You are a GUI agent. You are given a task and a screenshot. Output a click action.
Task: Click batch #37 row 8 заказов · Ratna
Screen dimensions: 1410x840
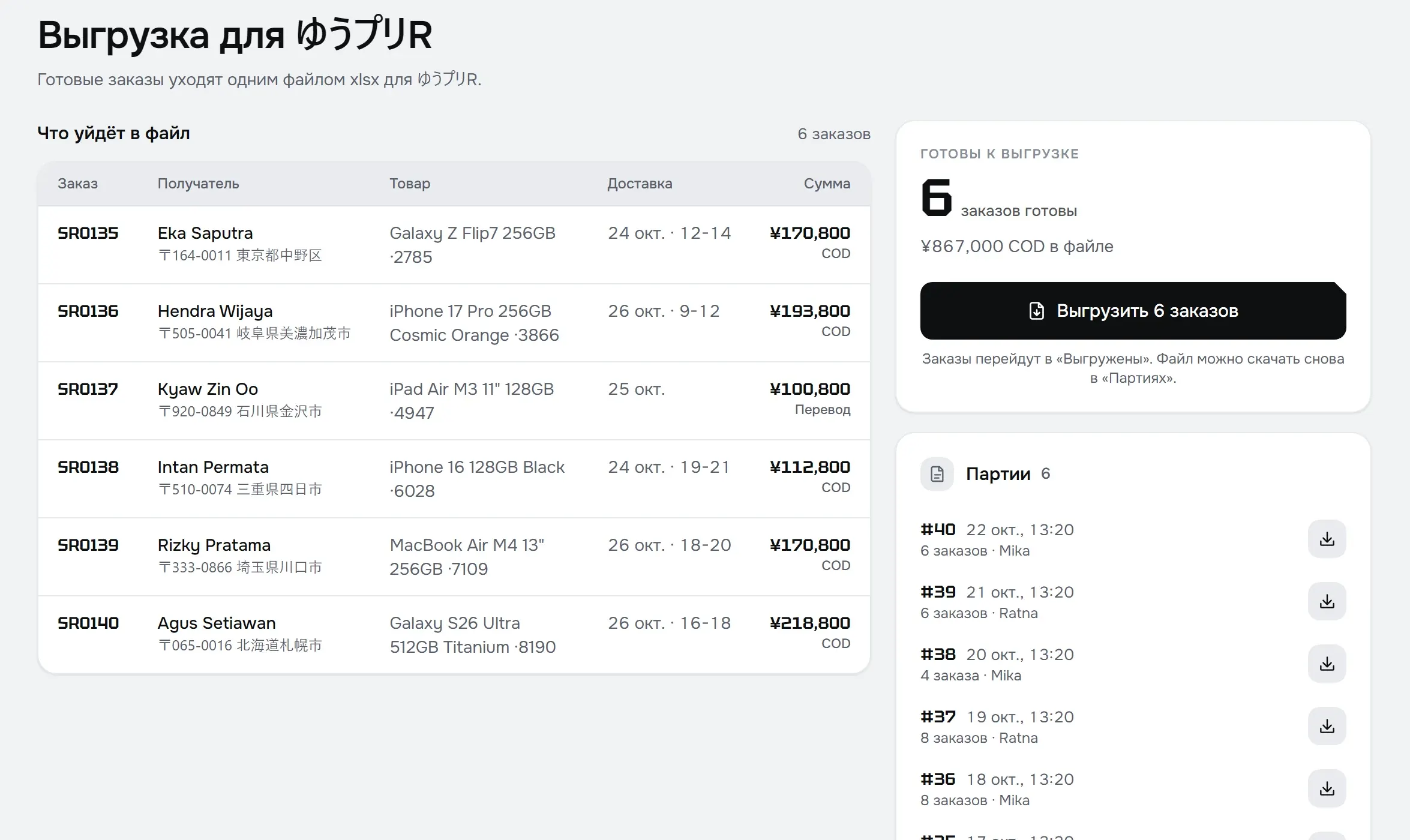pyautogui.click(x=979, y=738)
